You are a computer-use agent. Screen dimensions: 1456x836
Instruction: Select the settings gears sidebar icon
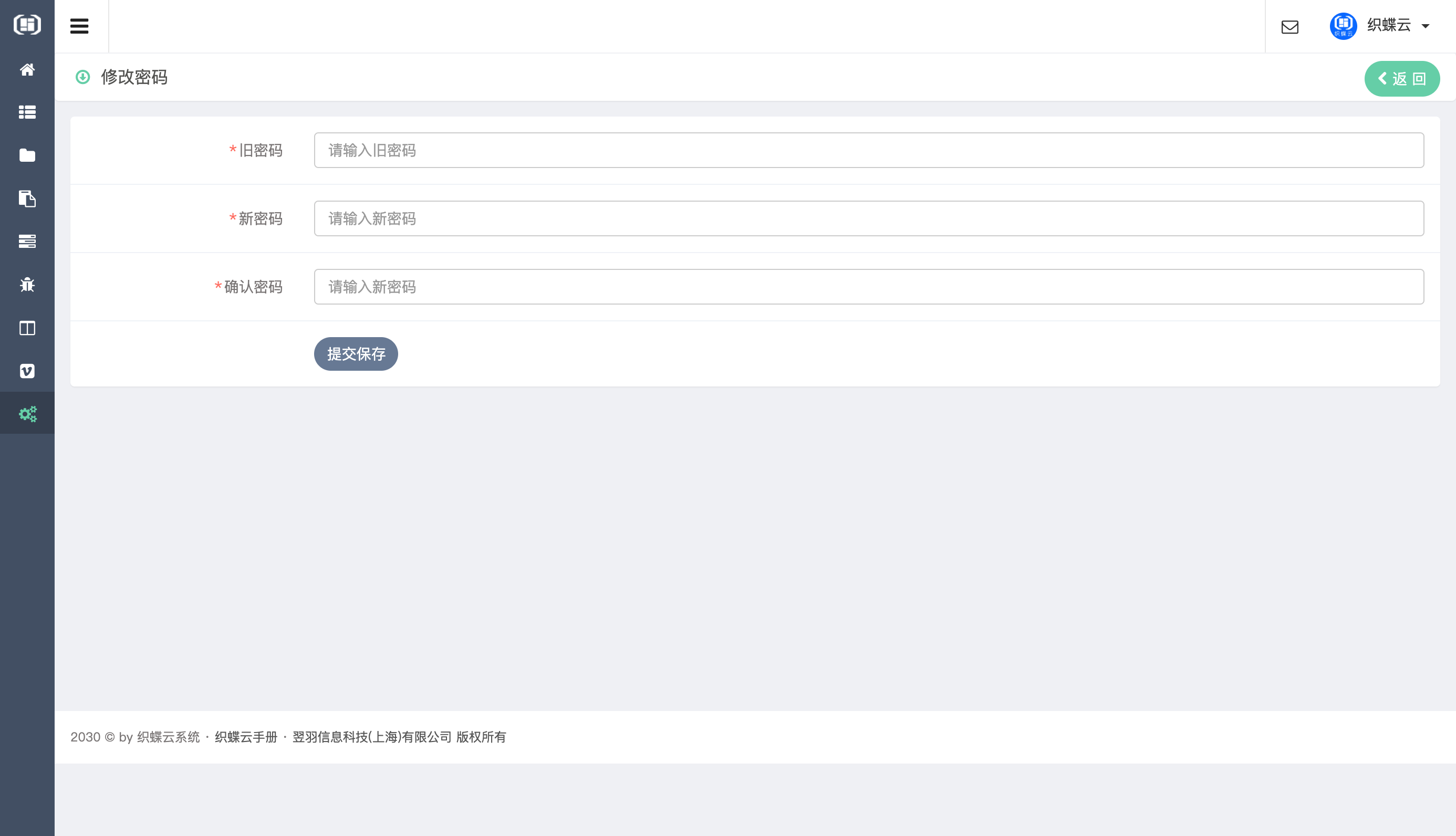(x=27, y=413)
